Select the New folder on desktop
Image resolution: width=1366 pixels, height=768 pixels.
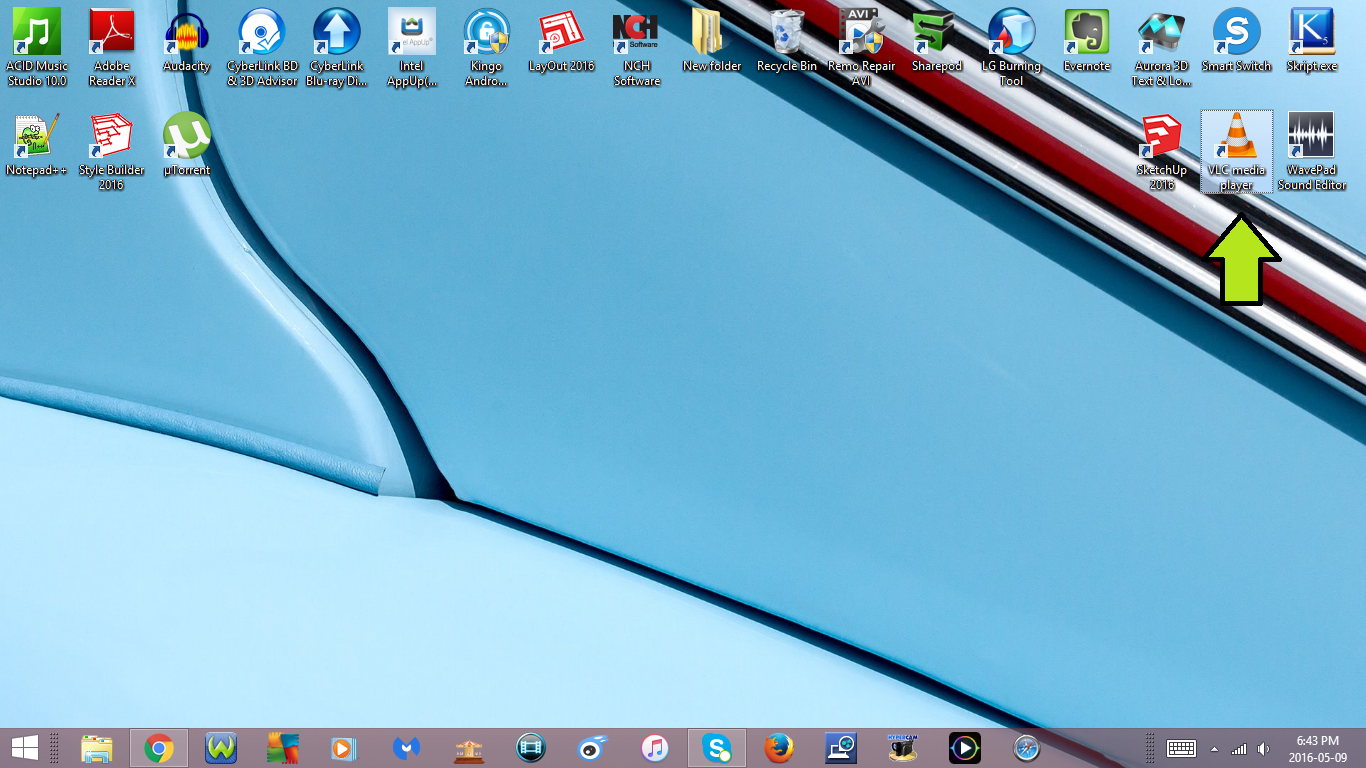click(x=712, y=42)
